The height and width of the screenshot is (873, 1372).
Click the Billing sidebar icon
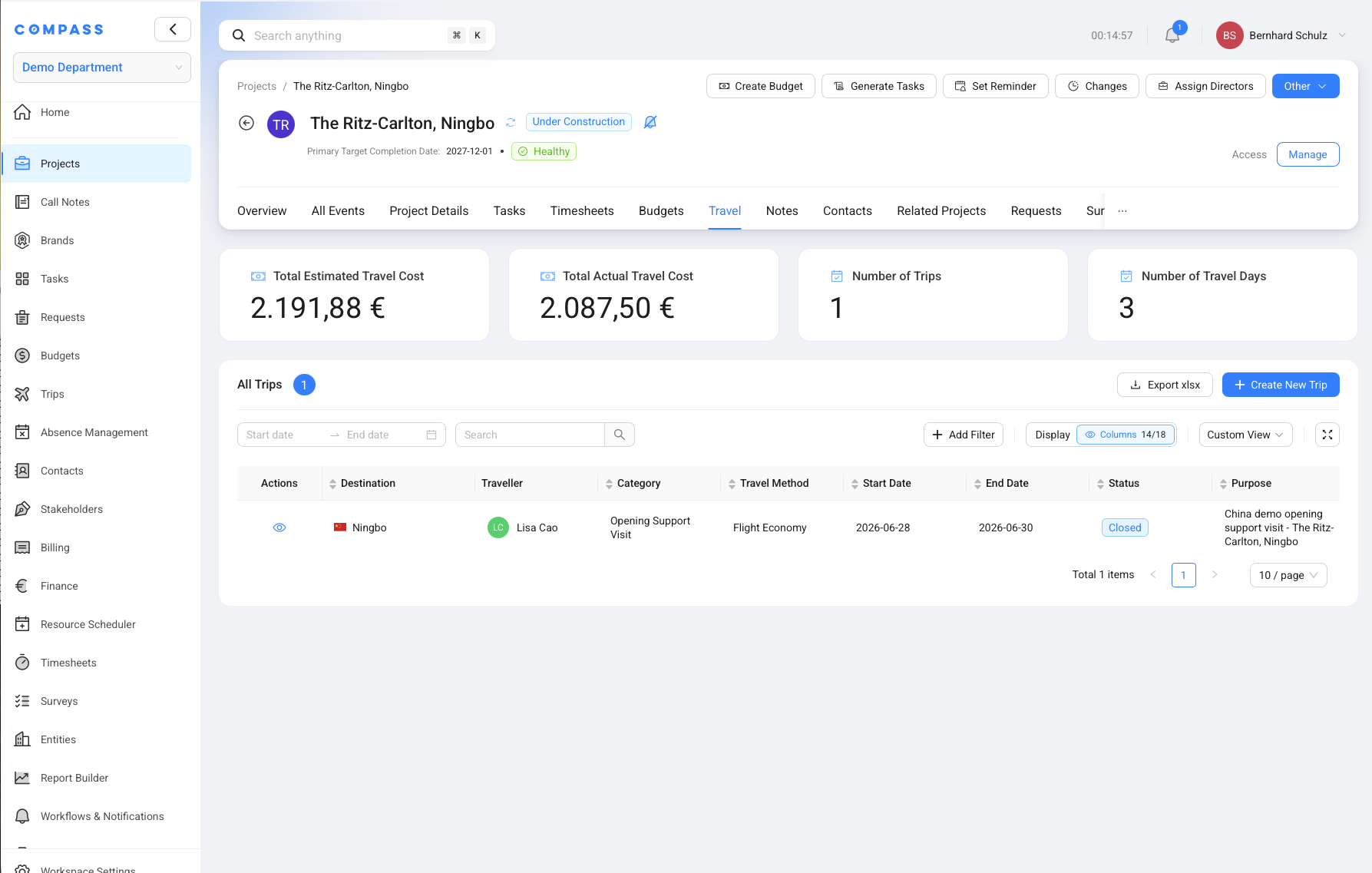click(22, 547)
